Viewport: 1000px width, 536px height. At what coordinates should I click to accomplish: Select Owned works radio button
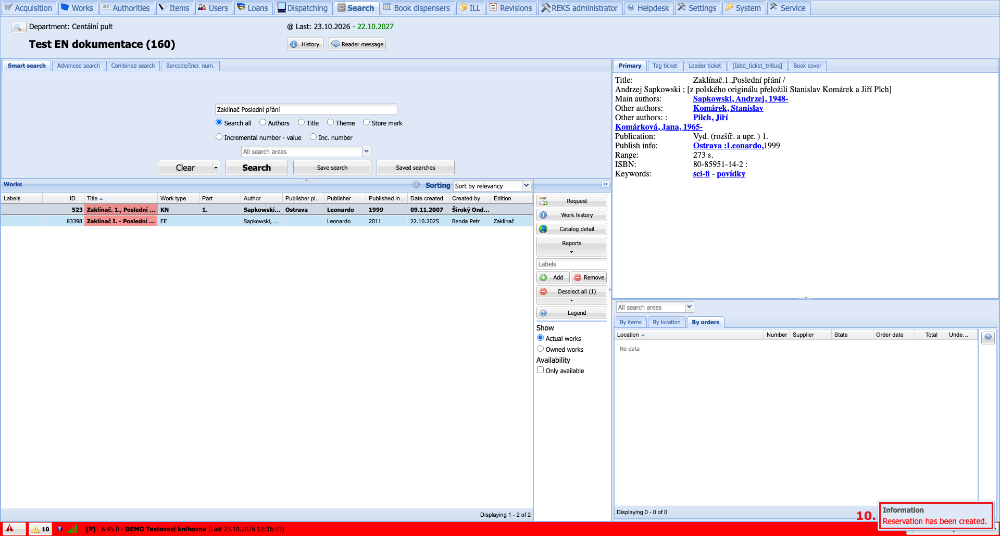click(541, 349)
